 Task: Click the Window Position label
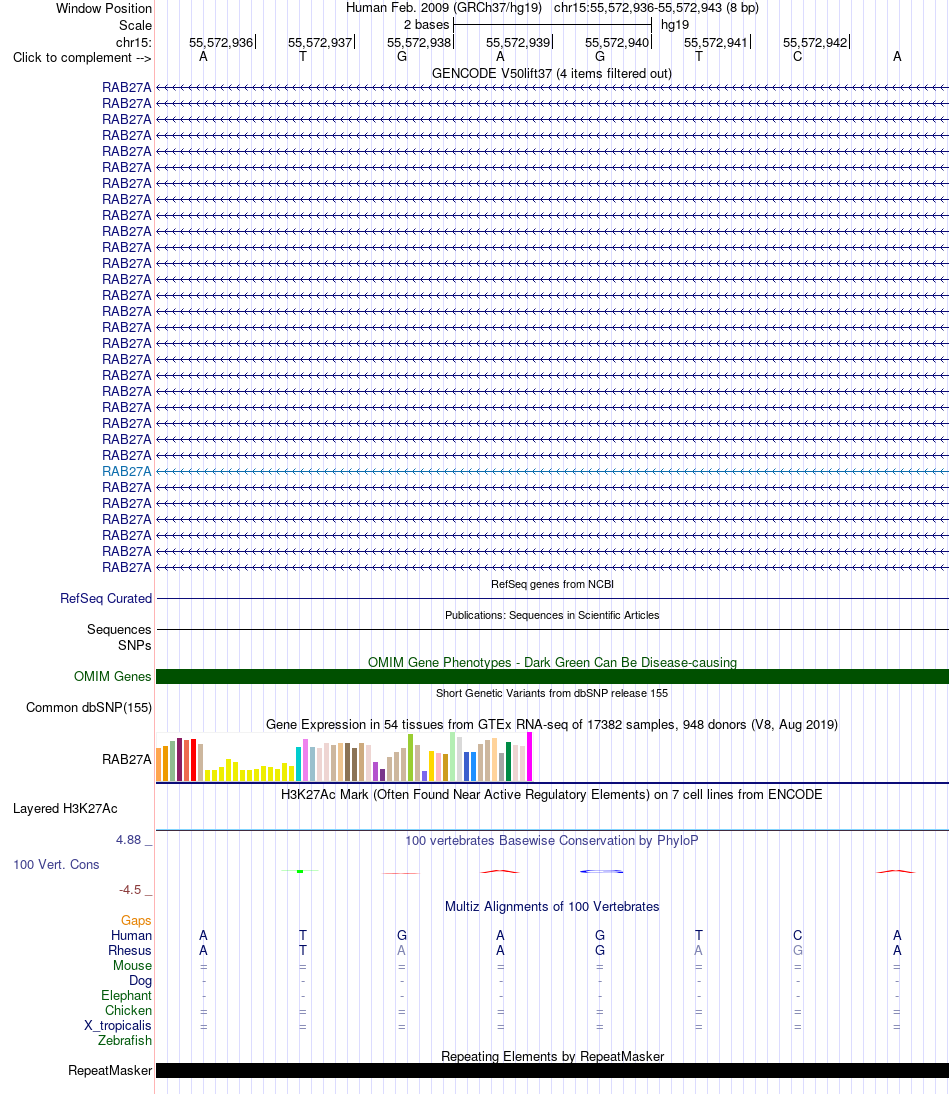(104, 8)
